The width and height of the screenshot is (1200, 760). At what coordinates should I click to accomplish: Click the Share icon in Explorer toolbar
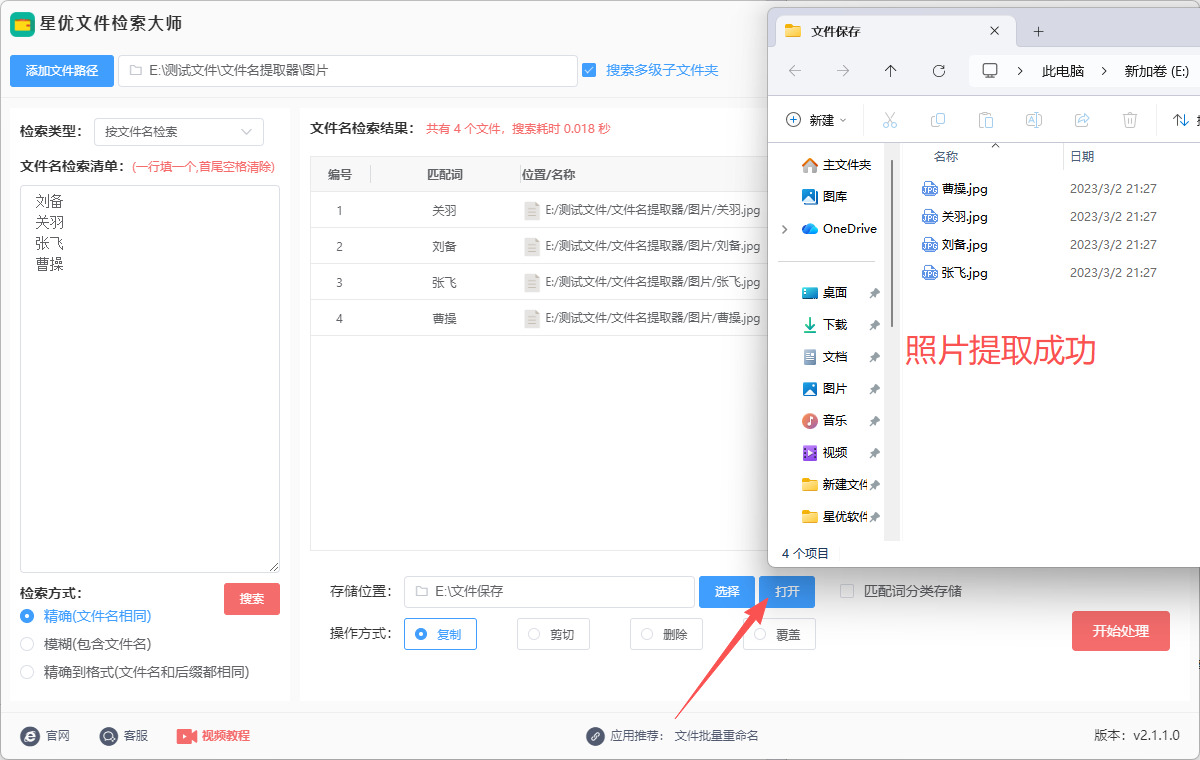(x=1081, y=120)
